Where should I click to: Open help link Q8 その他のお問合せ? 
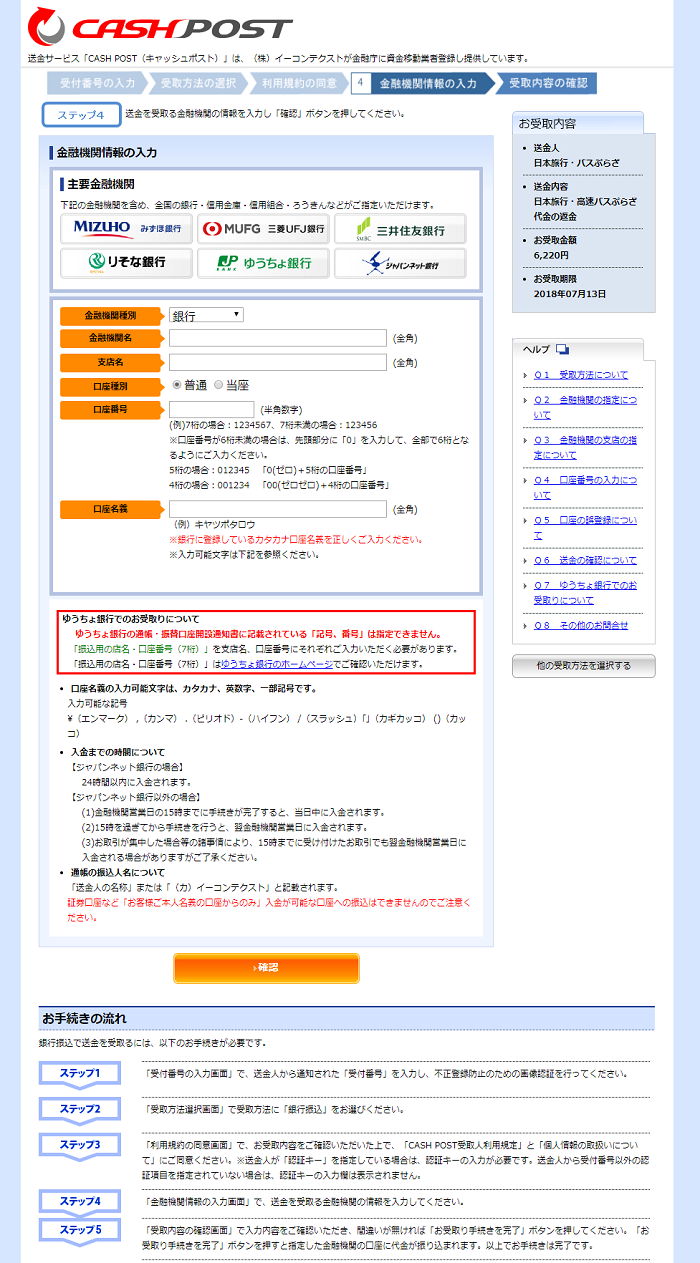coord(581,626)
